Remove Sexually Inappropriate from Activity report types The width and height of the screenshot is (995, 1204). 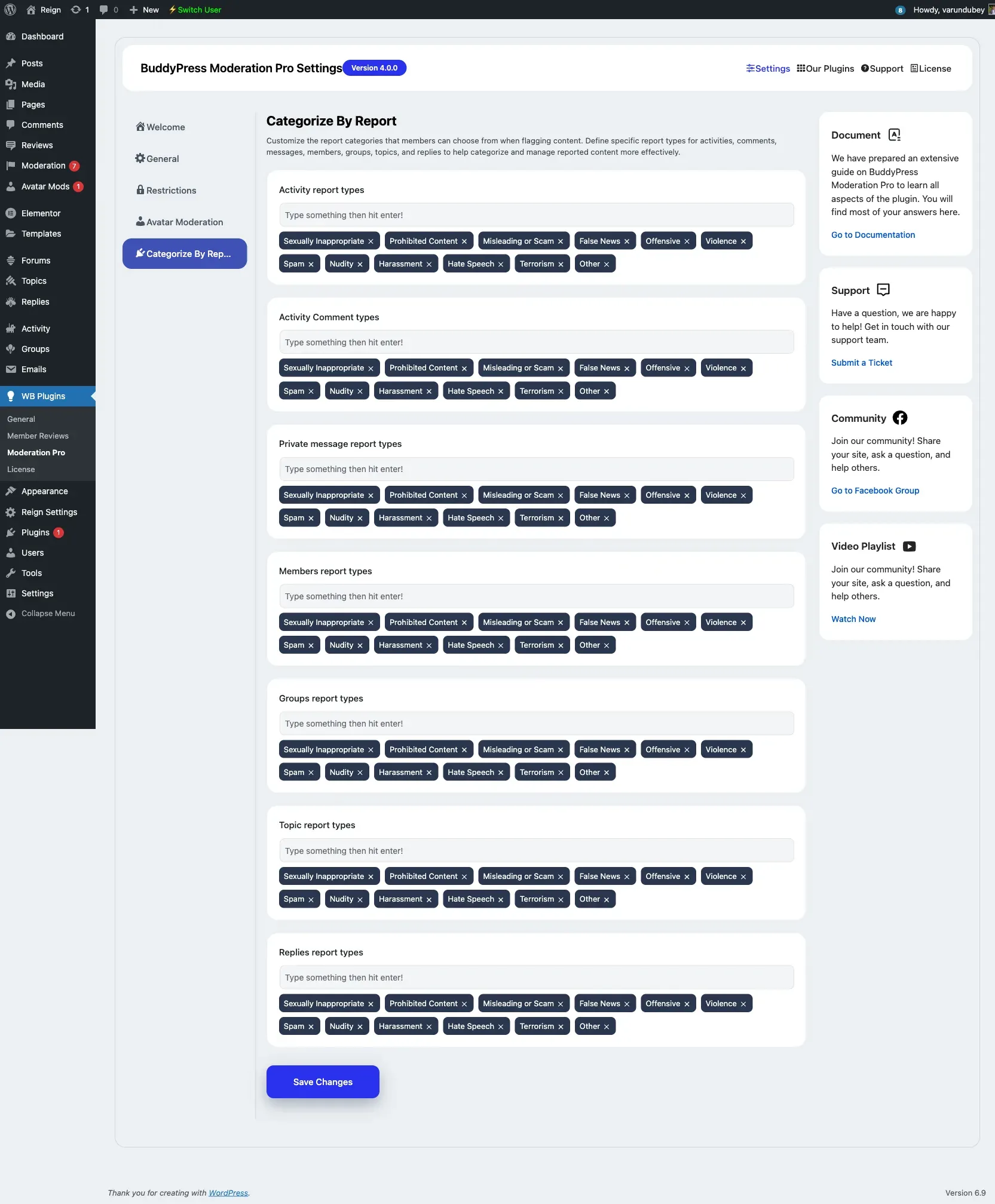(x=371, y=241)
